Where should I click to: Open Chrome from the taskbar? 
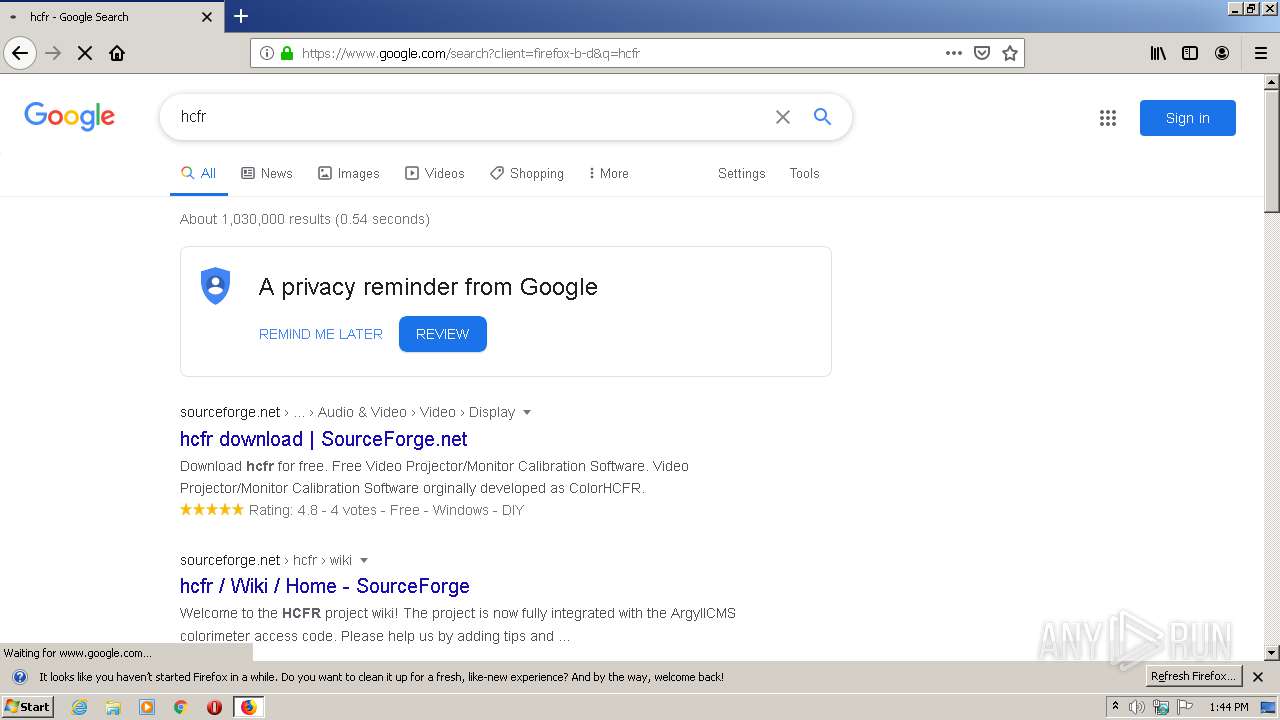pyautogui.click(x=180, y=707)
